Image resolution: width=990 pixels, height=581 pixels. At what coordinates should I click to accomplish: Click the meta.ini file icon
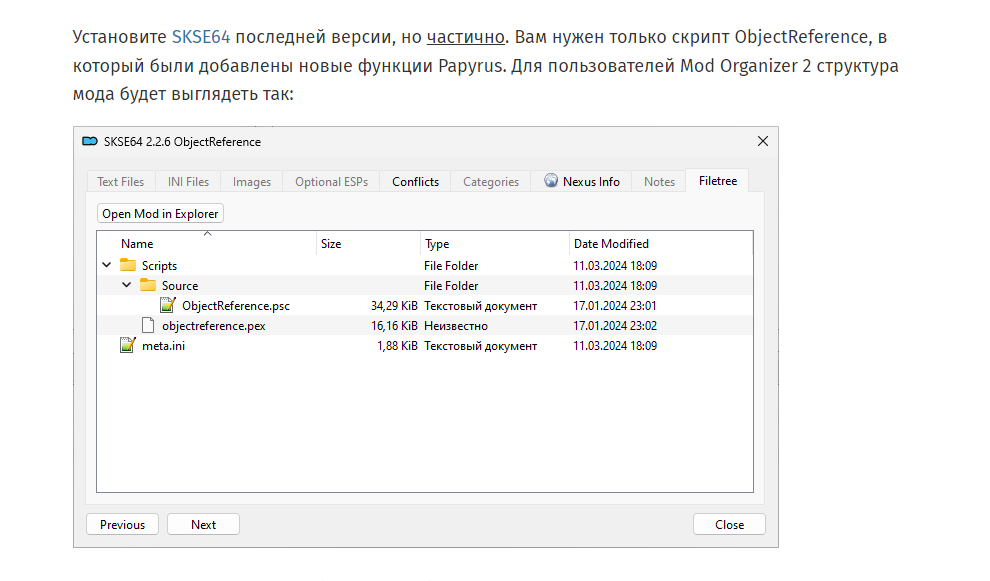pyautogui.click(x=128, y=345)
